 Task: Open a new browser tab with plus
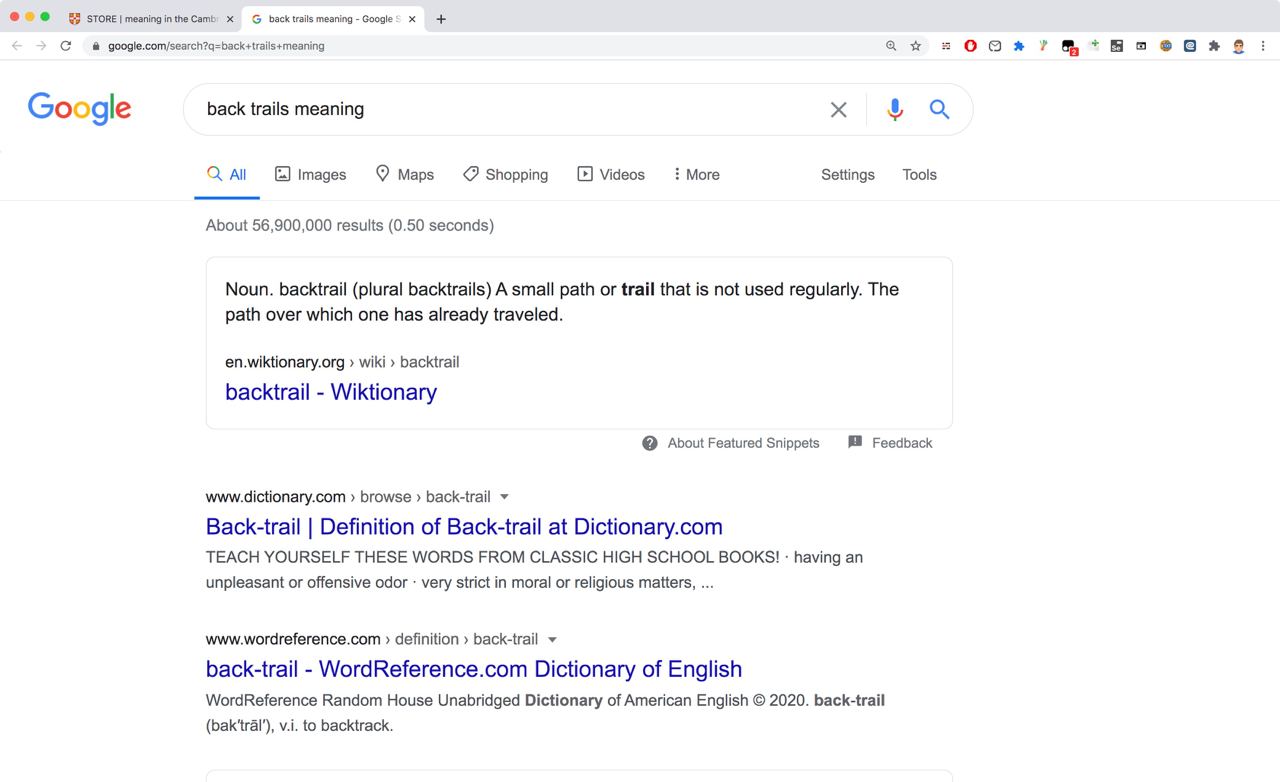[x=441, y=19]
